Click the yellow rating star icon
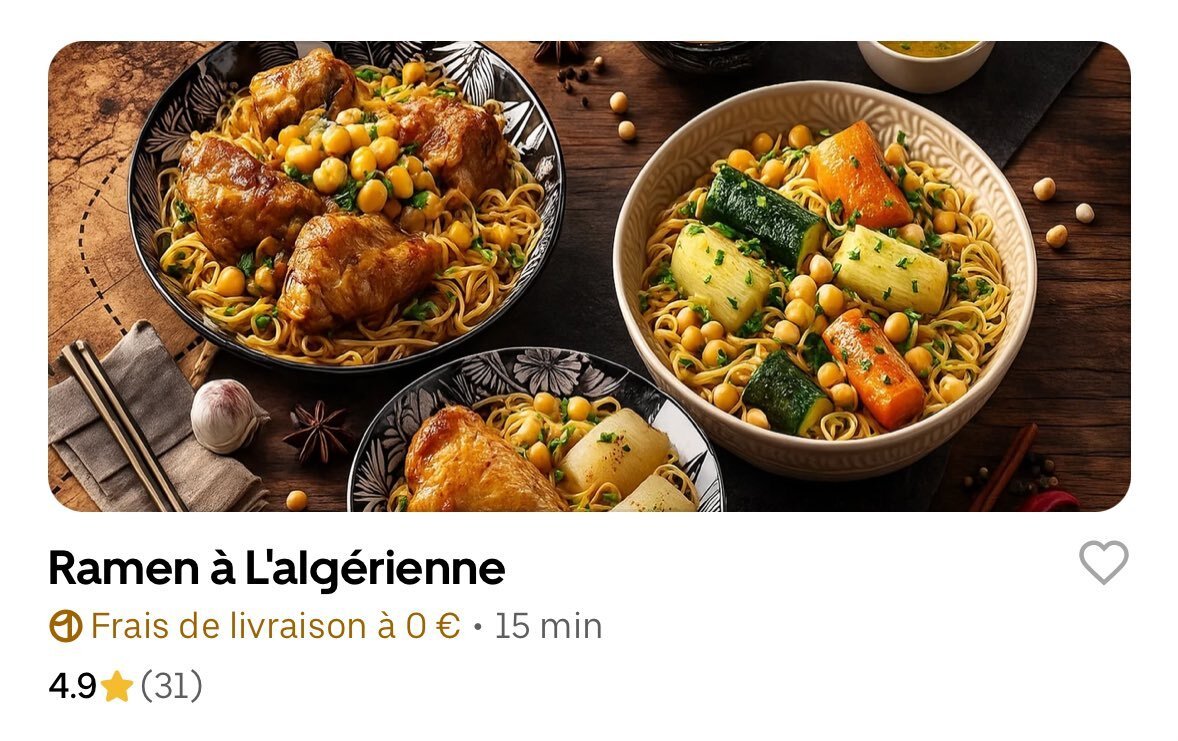 pos(116,686)
